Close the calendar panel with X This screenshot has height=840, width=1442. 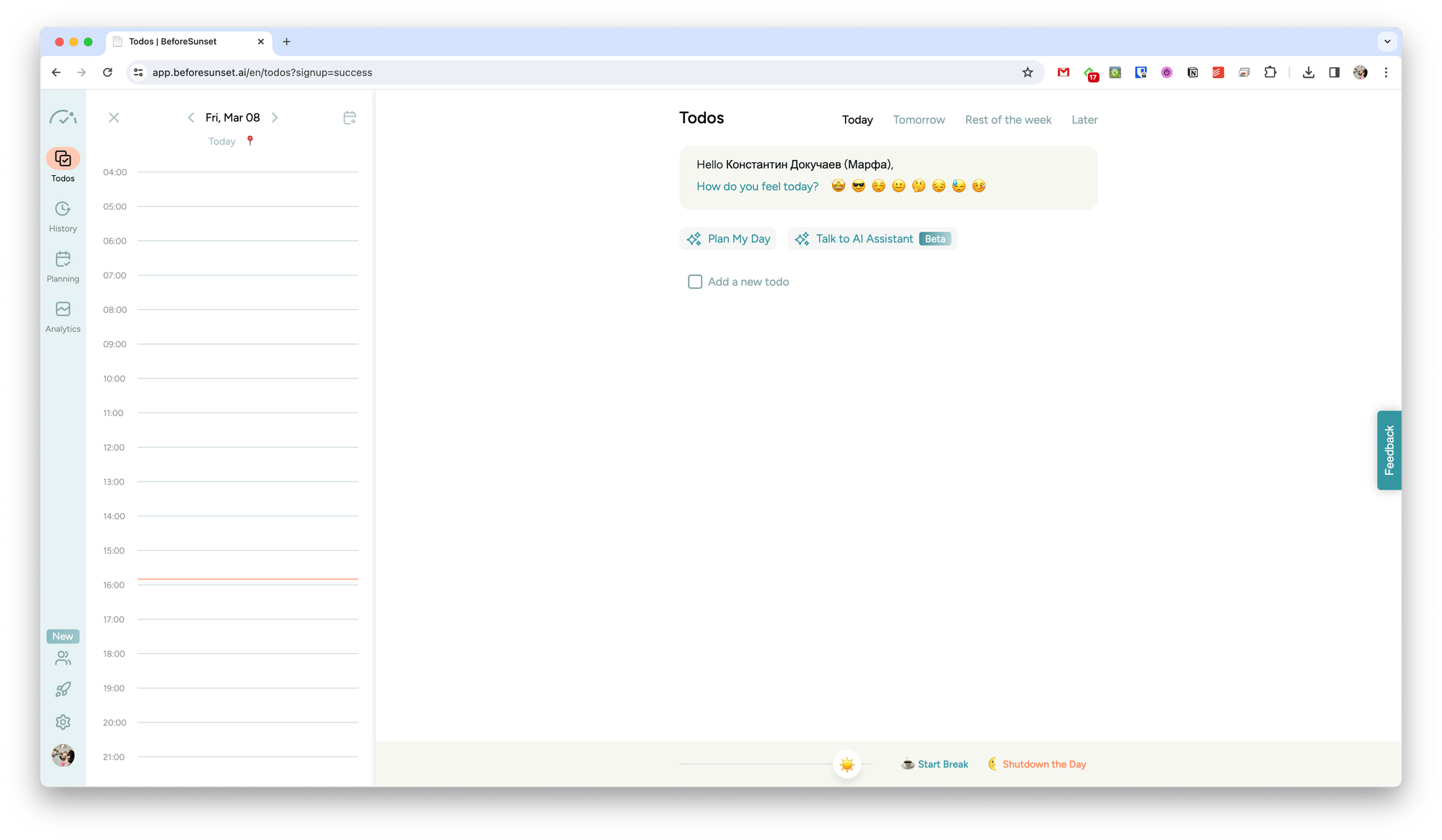click(114, 118)
